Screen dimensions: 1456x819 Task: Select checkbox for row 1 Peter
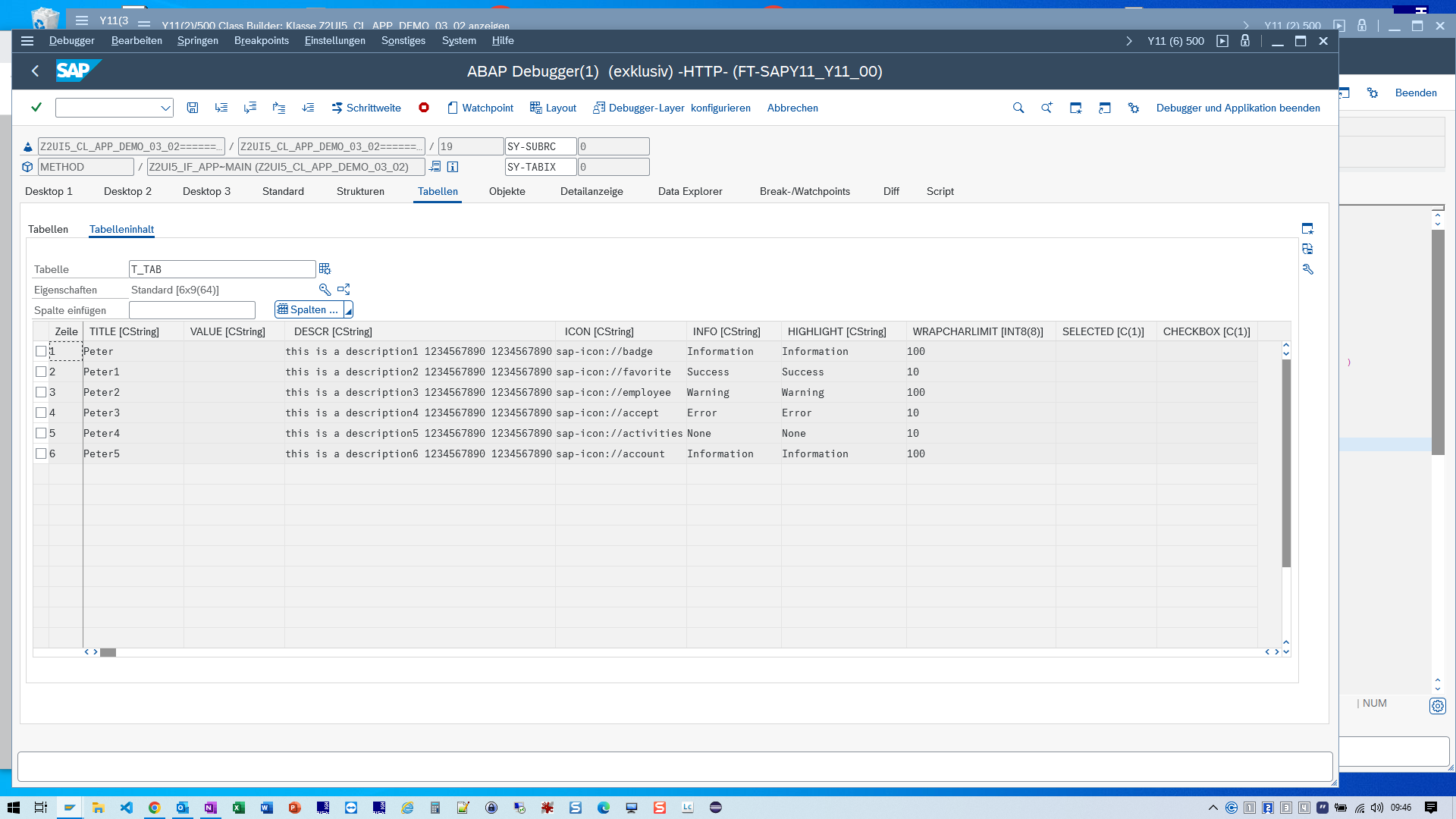[x=42, y=351]
